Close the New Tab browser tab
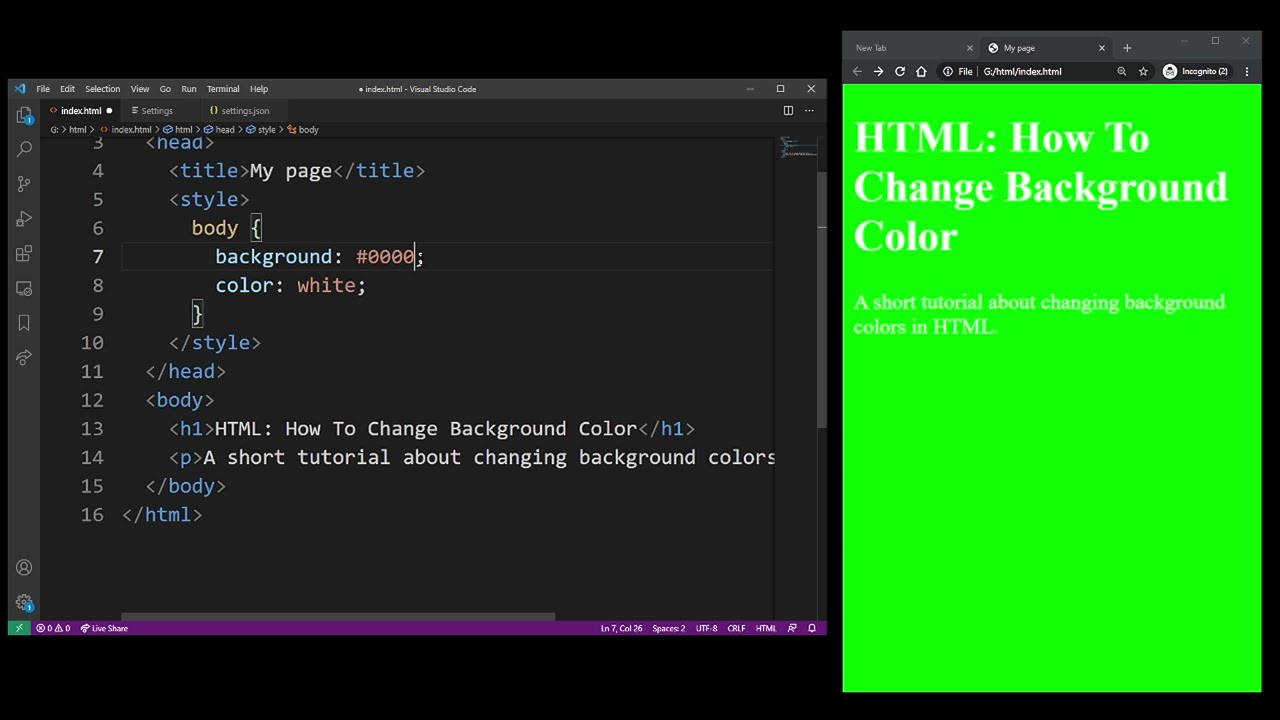Screen dimensions: 1280x720 [x=969, y=48]
